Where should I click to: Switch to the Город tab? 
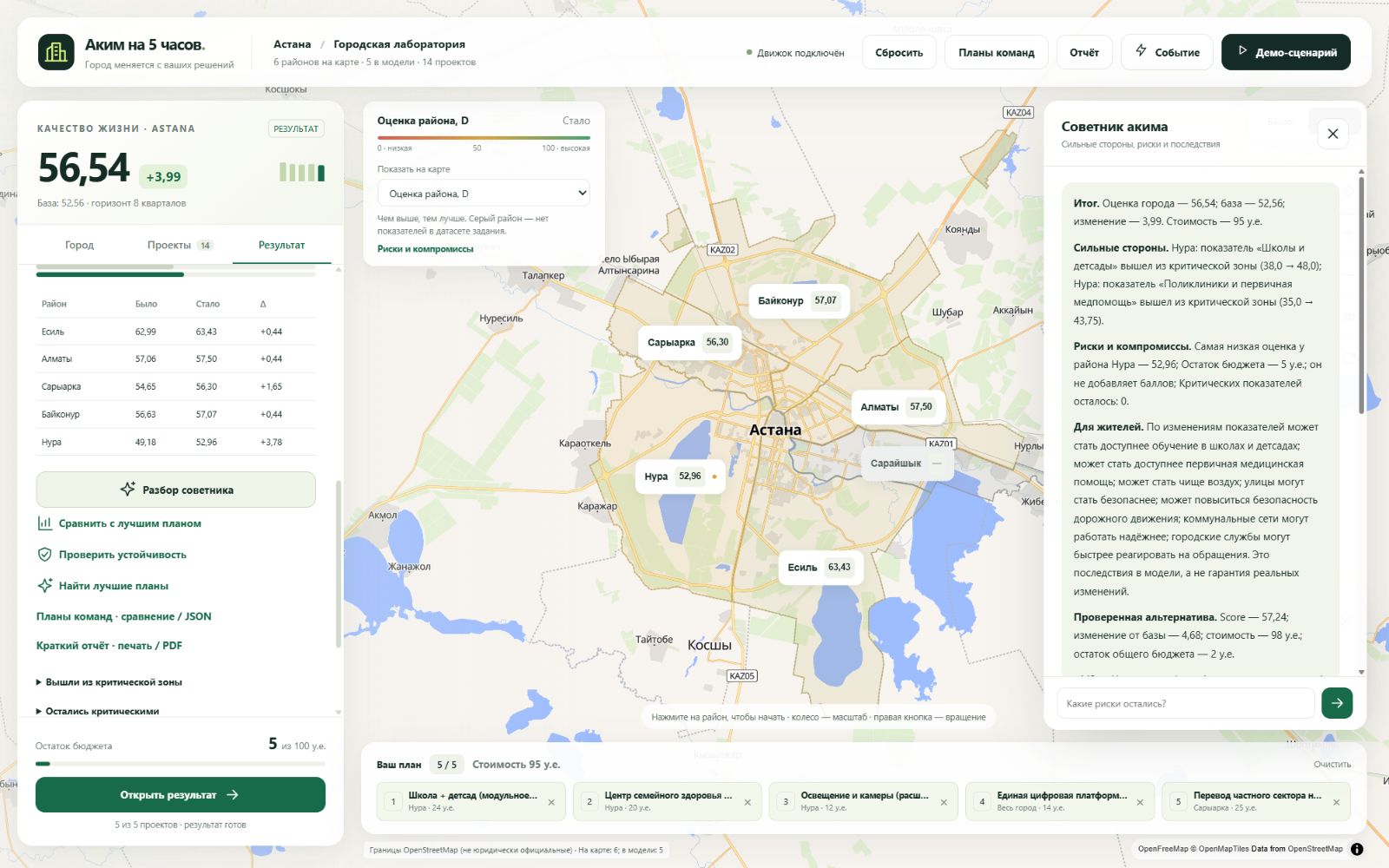[x=79, y=245]
